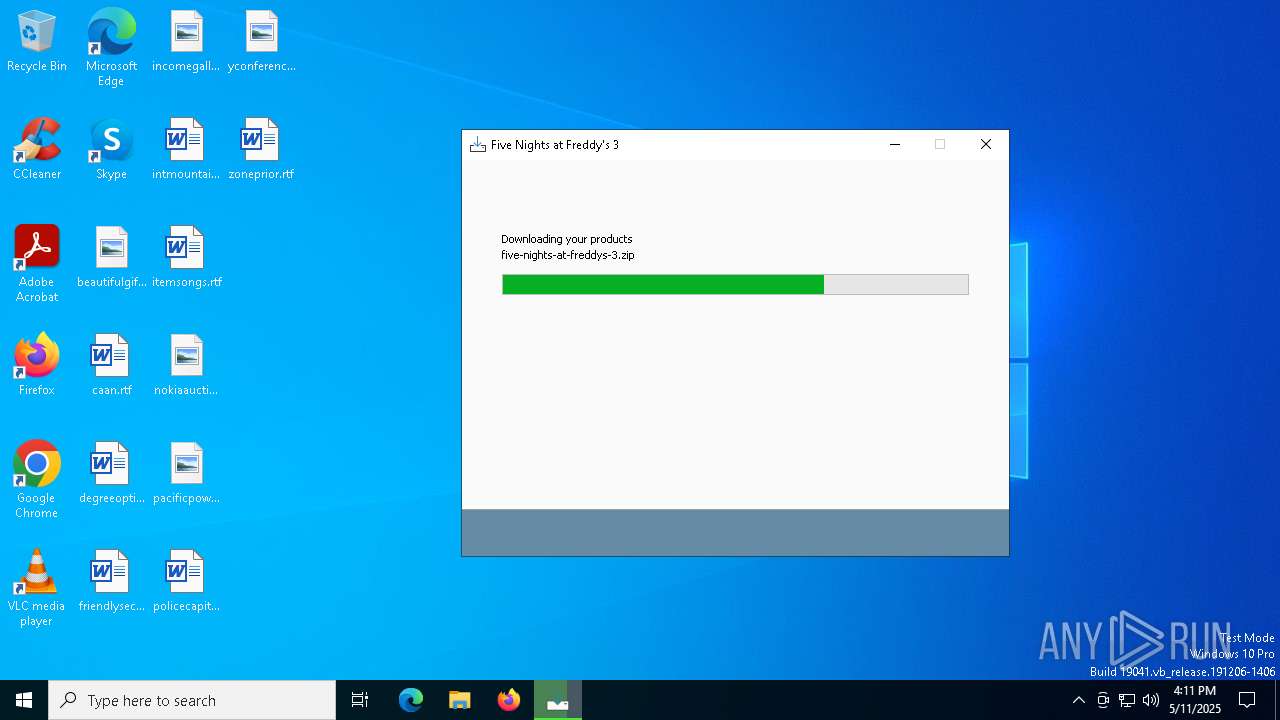This screenshot has width=1280, height=720.
Task: Open the Recycle Bin desktop icon
Action: pos(37,42)
